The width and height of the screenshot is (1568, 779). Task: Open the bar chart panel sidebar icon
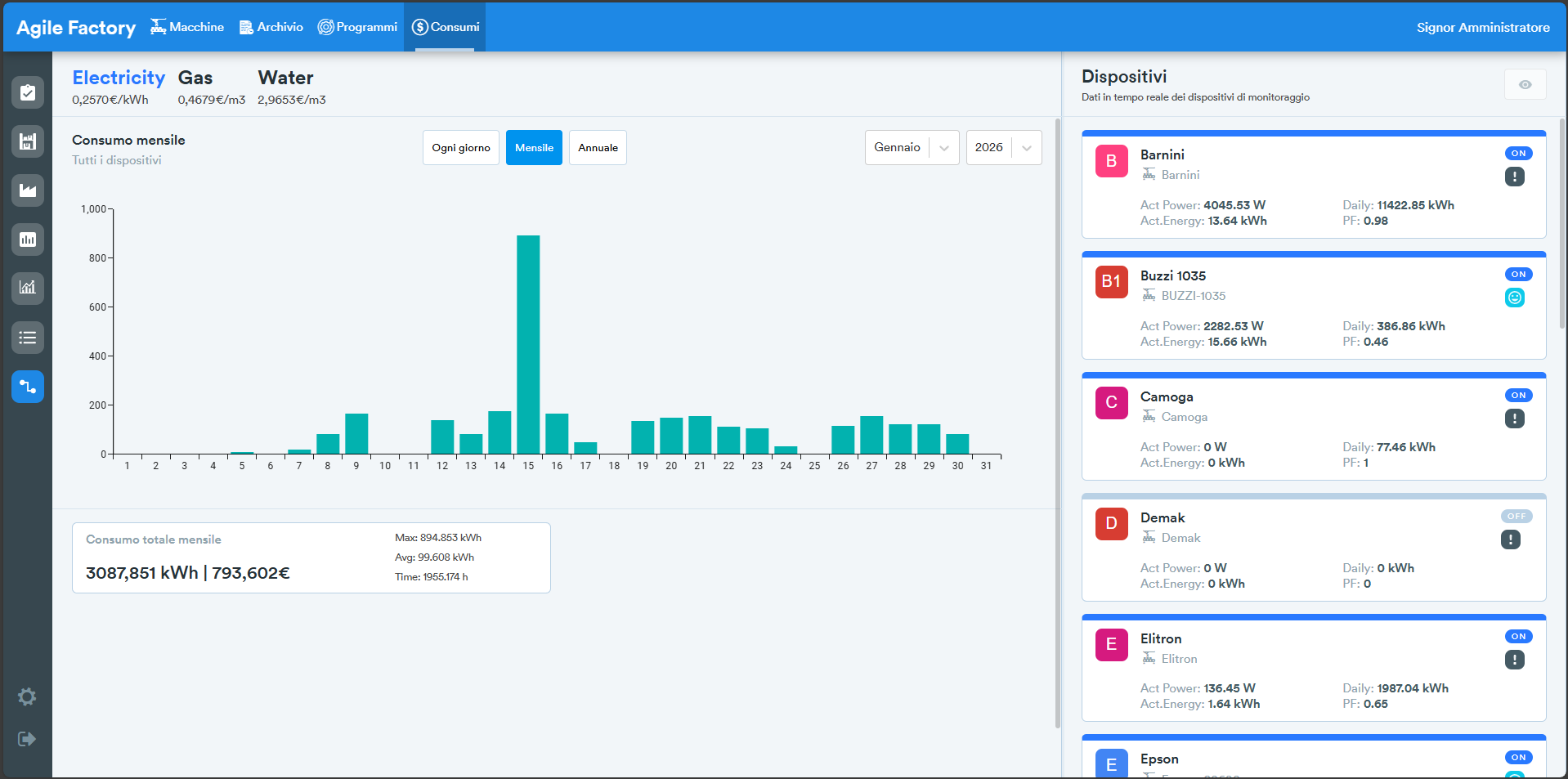click(x=28, y=240)
